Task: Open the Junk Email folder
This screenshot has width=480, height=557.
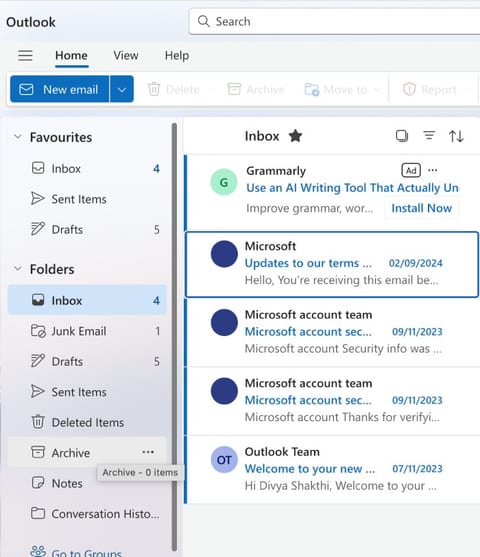Action: click(x=87, y=331)
